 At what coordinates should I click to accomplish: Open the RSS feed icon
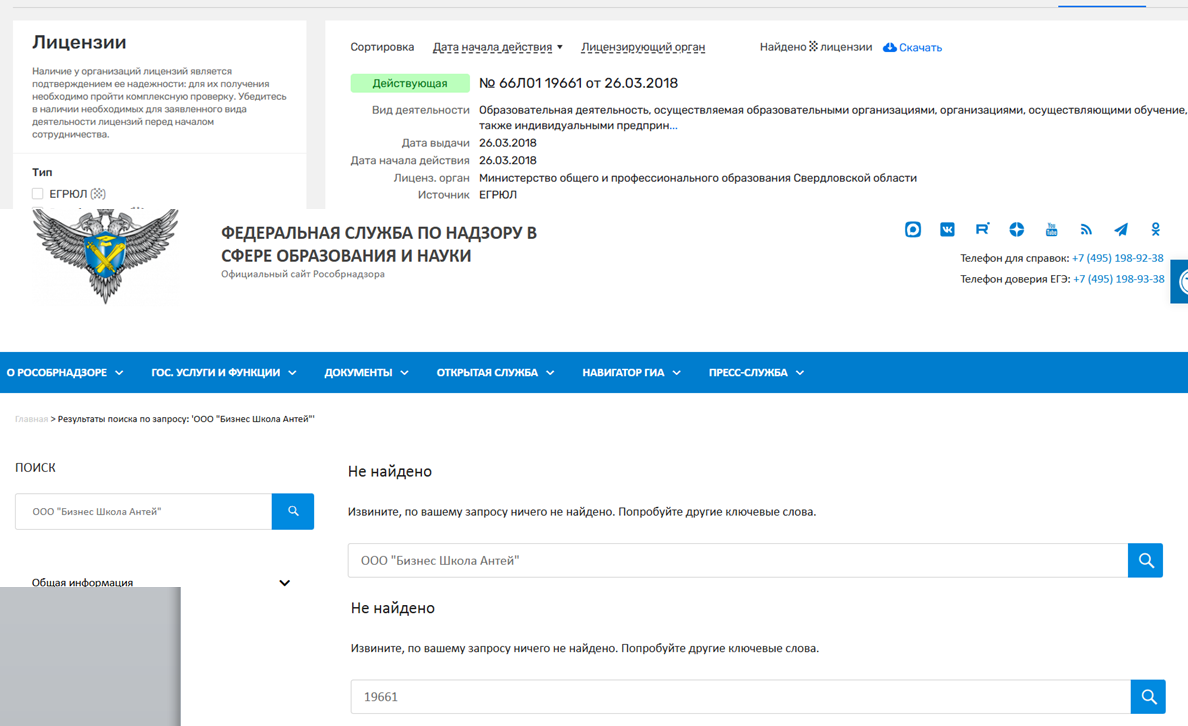[1086, 230]
